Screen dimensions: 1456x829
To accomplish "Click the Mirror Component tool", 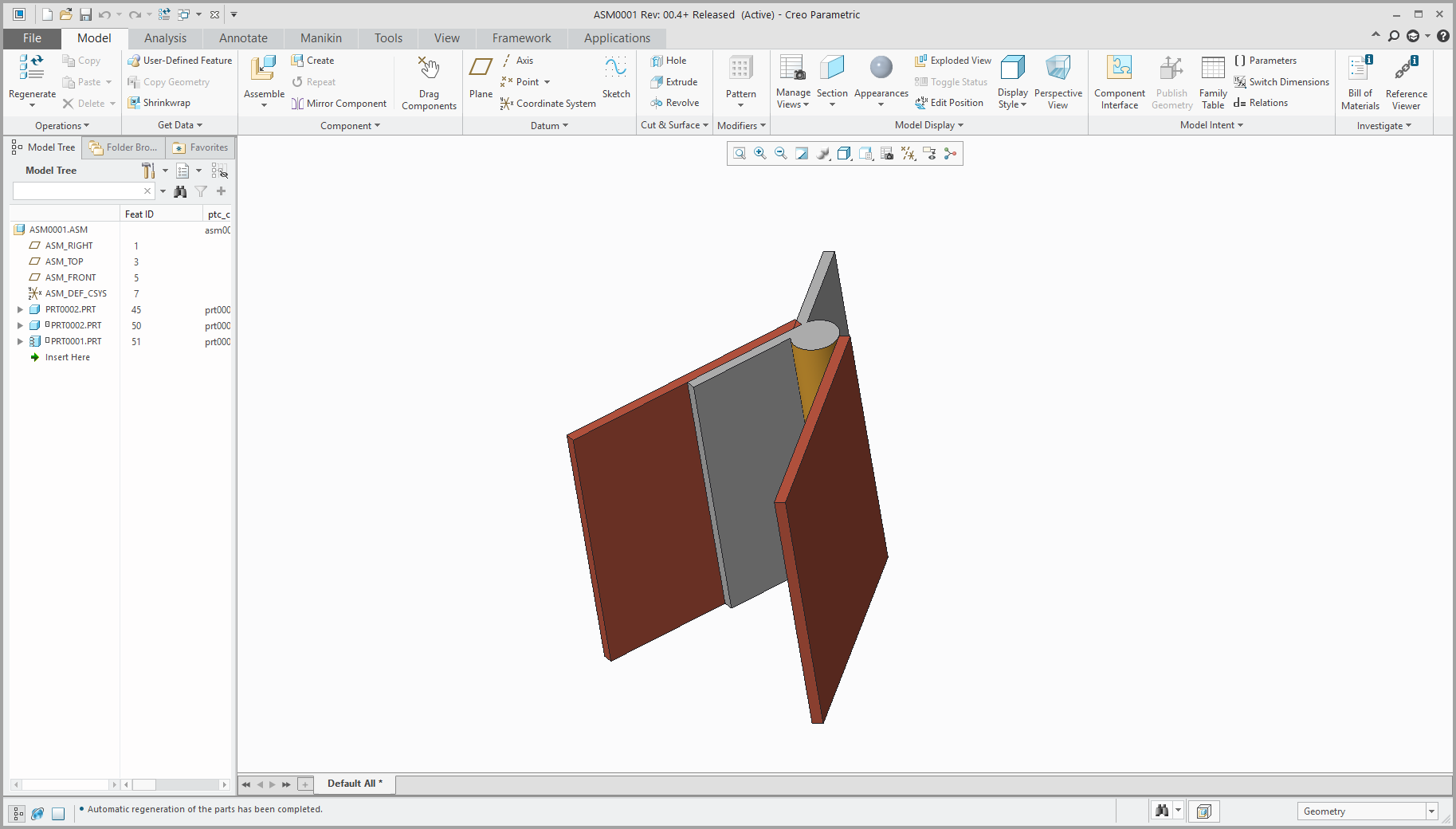I will tap(339, 104).
